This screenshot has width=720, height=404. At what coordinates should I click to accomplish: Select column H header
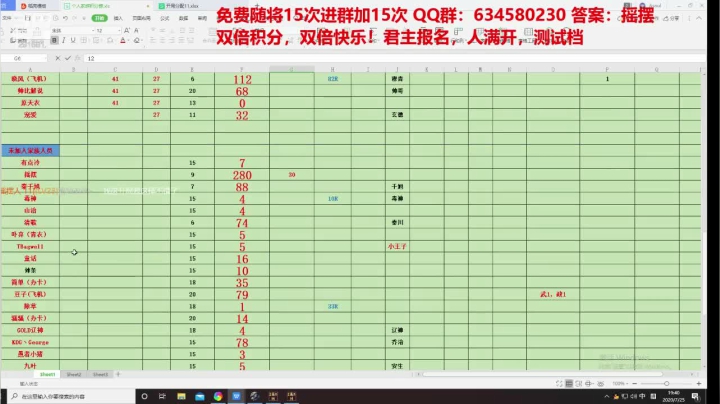[332, 69]
